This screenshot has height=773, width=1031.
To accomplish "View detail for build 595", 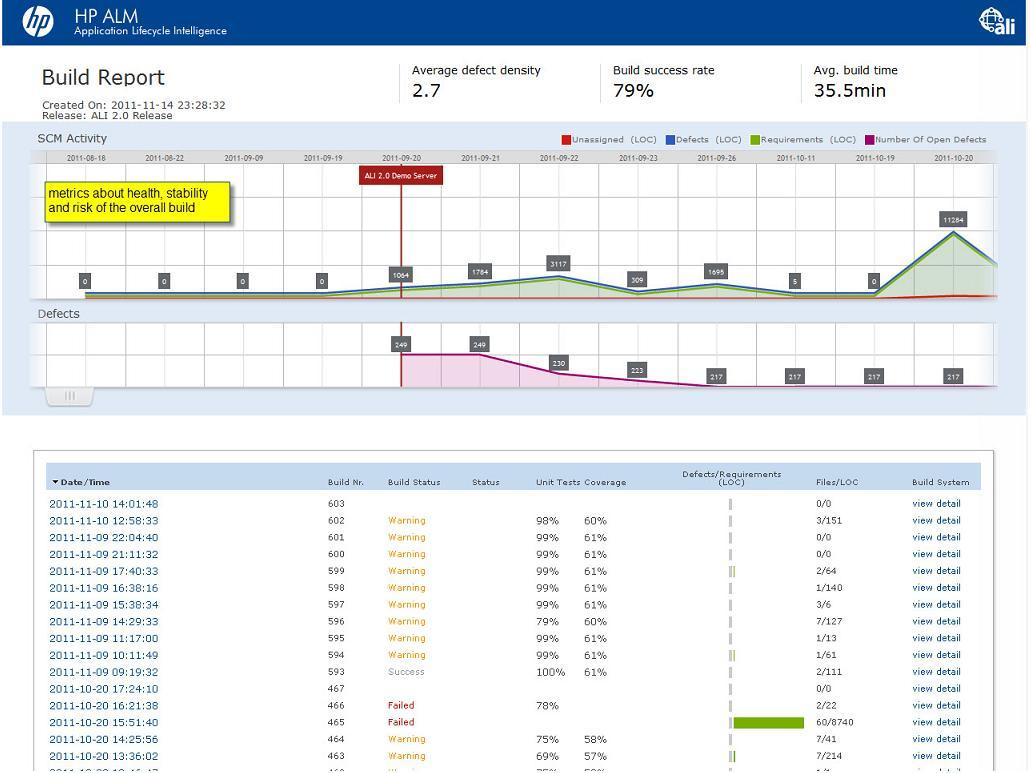I will click(936, 638).
